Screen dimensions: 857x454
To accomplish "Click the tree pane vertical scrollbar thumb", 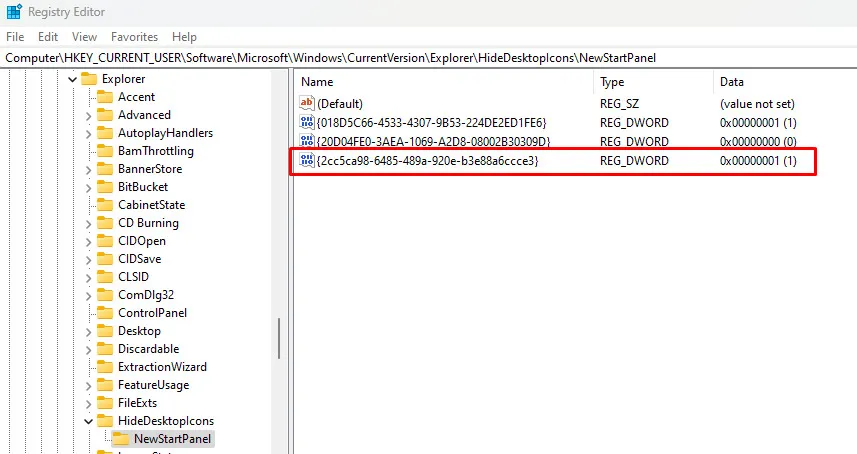I will click(x=279, y=339).
